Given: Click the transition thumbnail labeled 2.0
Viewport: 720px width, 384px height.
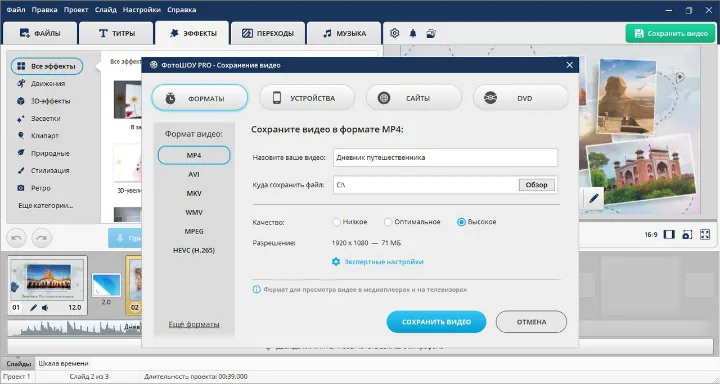Looking at the screenshot, I should (x=106, y=285).
